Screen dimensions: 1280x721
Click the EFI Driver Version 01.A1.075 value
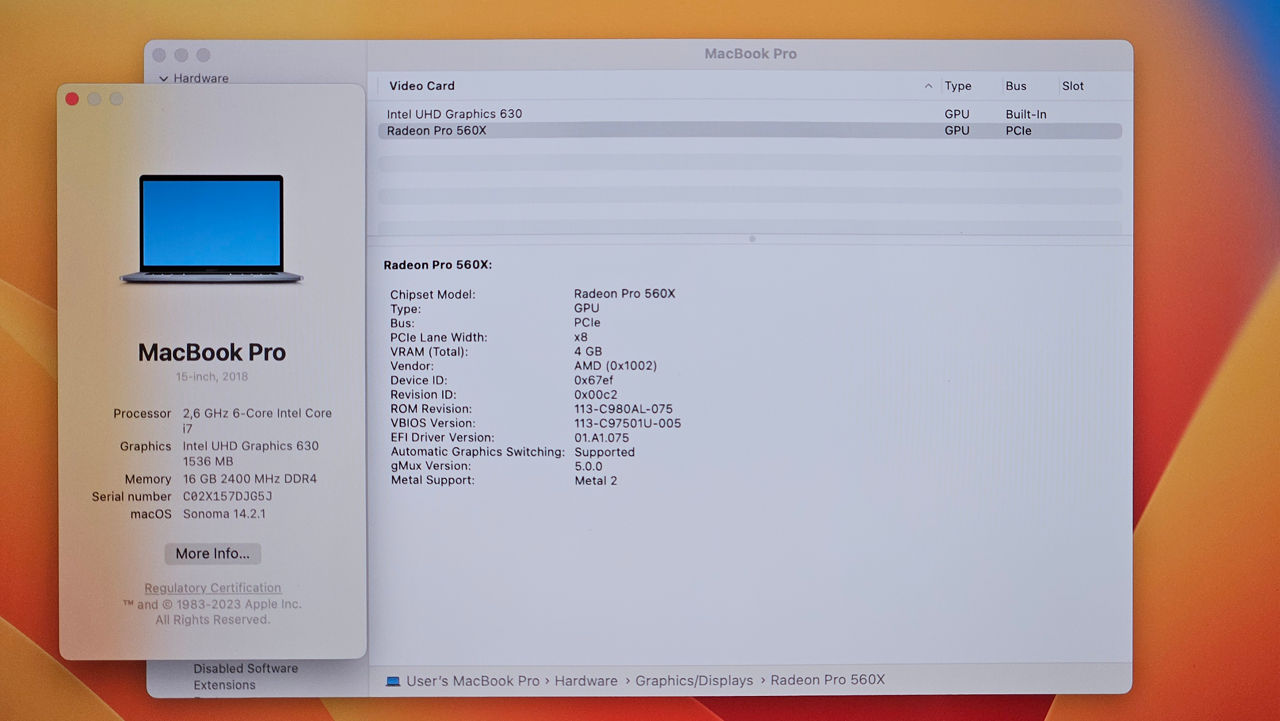tap(602, 438)
